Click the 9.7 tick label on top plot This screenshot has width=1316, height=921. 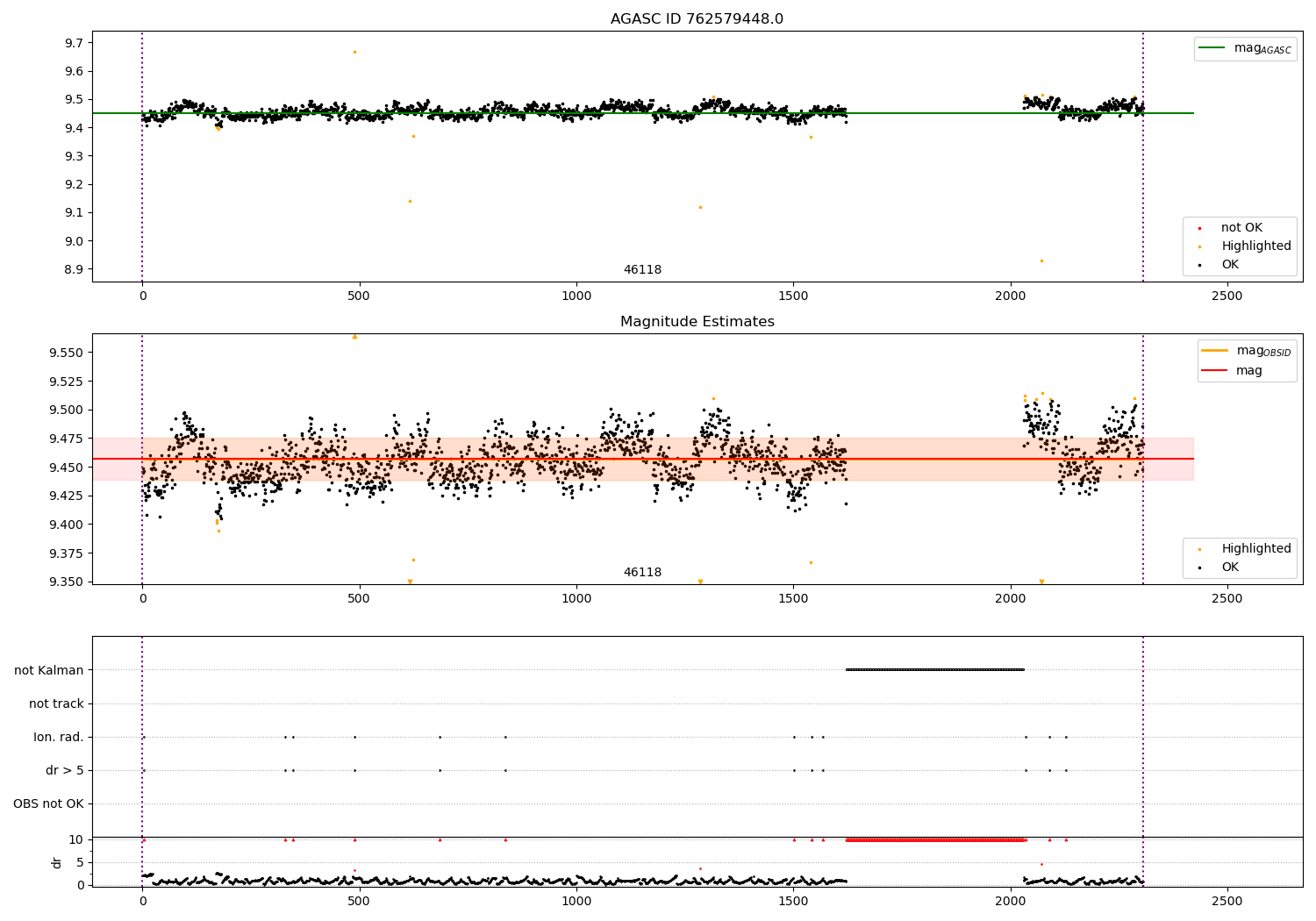pos(75,43)
